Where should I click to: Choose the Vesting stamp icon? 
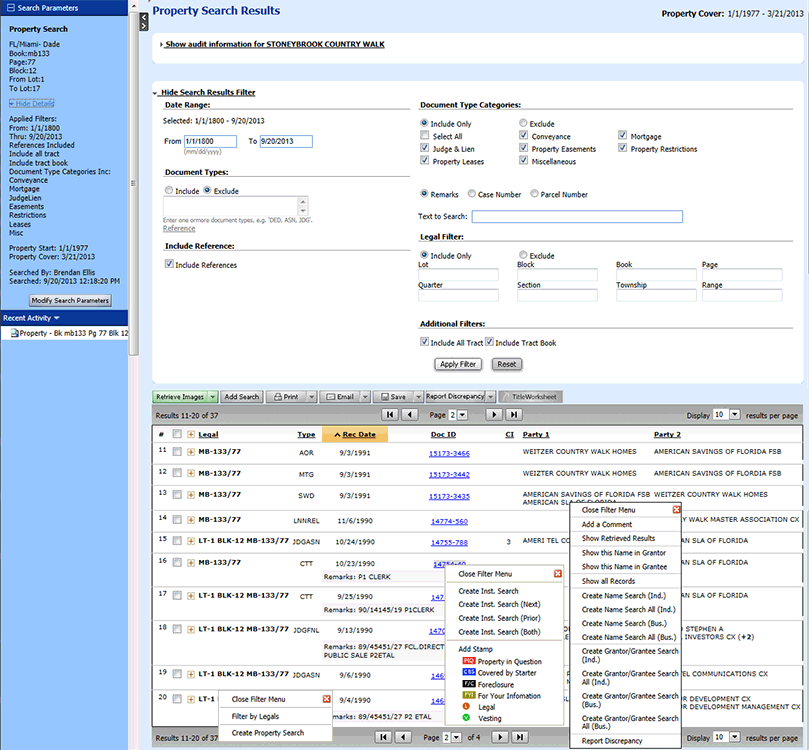tap(468, 718)
